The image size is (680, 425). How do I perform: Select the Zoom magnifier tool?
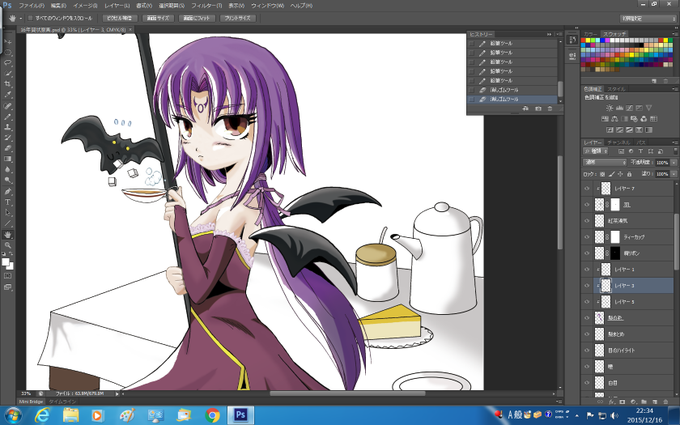click(x=8, y=245)
